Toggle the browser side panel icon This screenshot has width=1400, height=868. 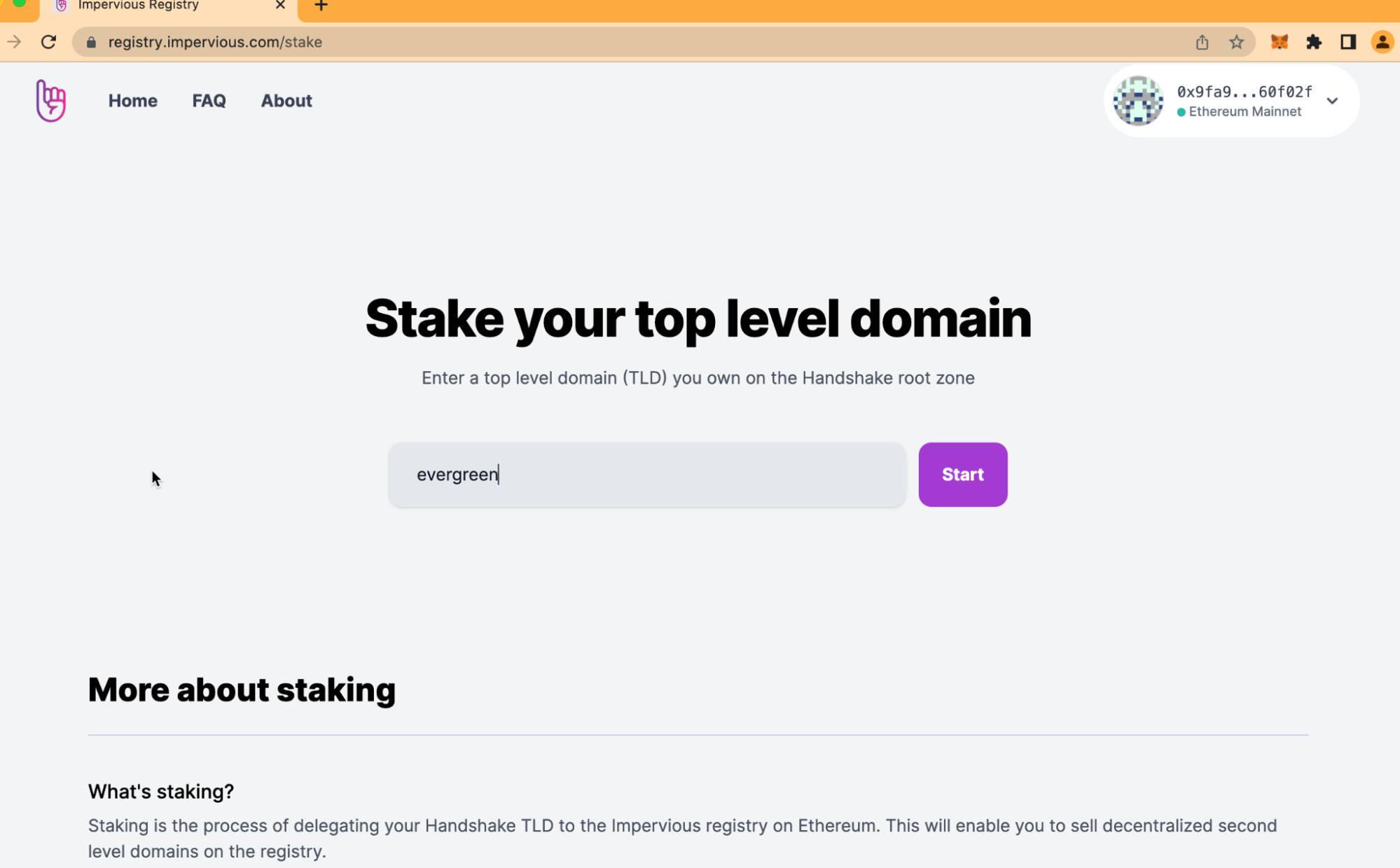1347,42
